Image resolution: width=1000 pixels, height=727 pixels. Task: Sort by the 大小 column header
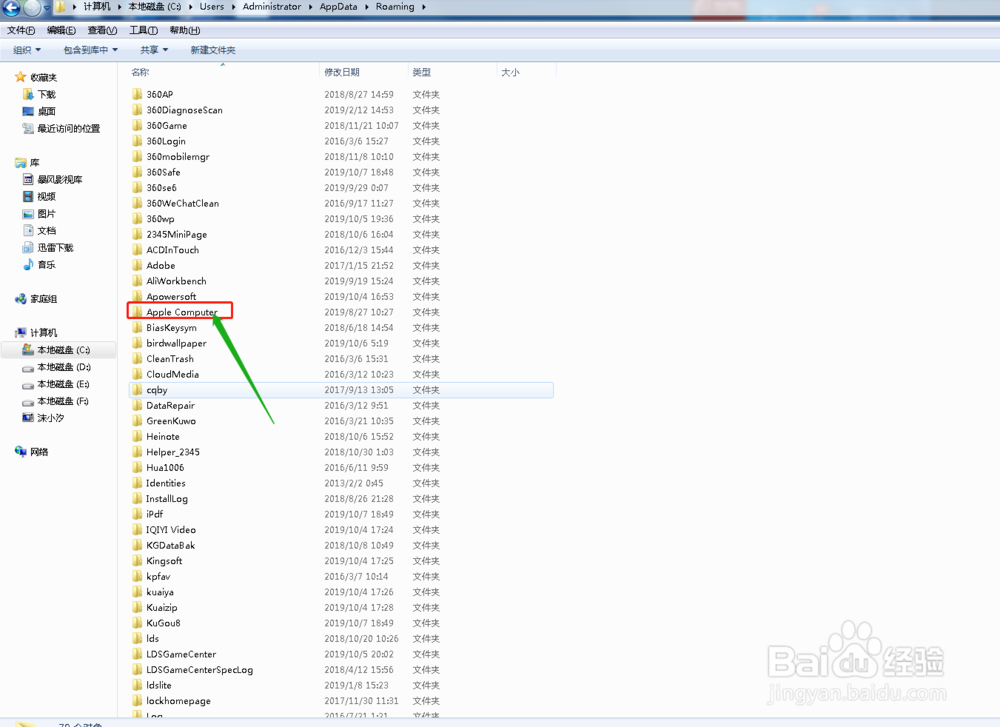510,72
